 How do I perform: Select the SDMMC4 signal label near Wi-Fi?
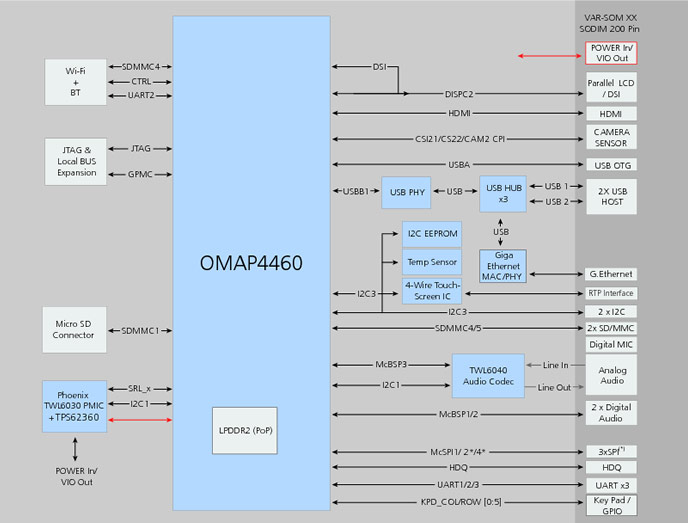[140, 67]
